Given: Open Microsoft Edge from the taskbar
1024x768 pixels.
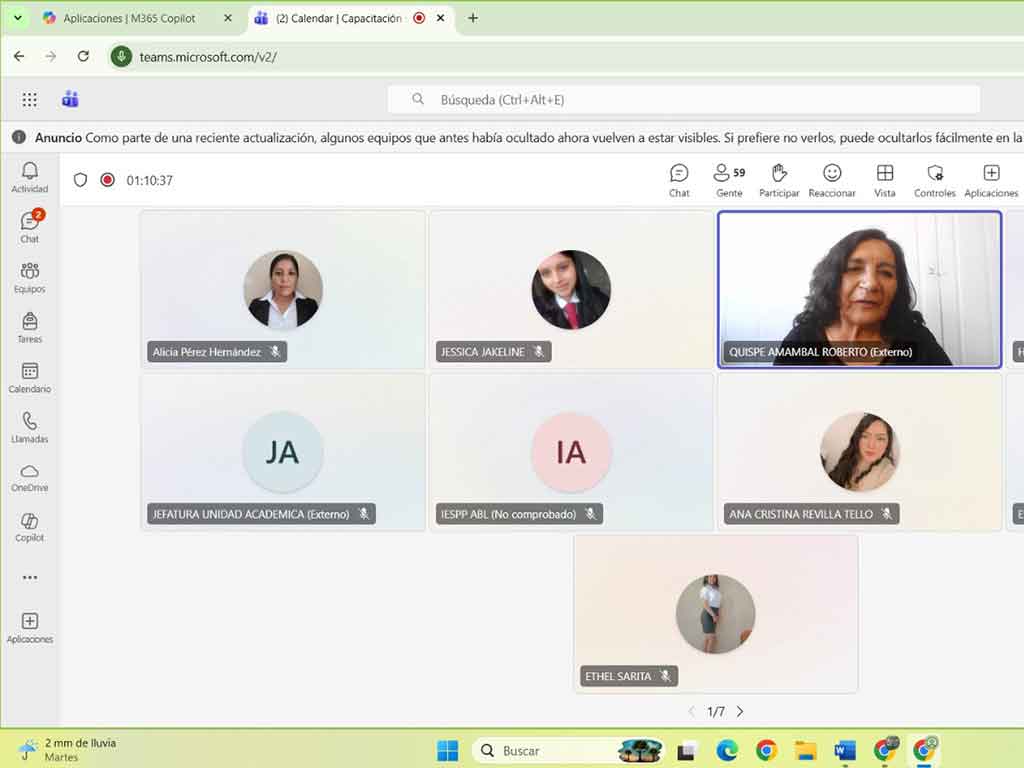Looking at the screenshot, I should click(x=727, y=750).
